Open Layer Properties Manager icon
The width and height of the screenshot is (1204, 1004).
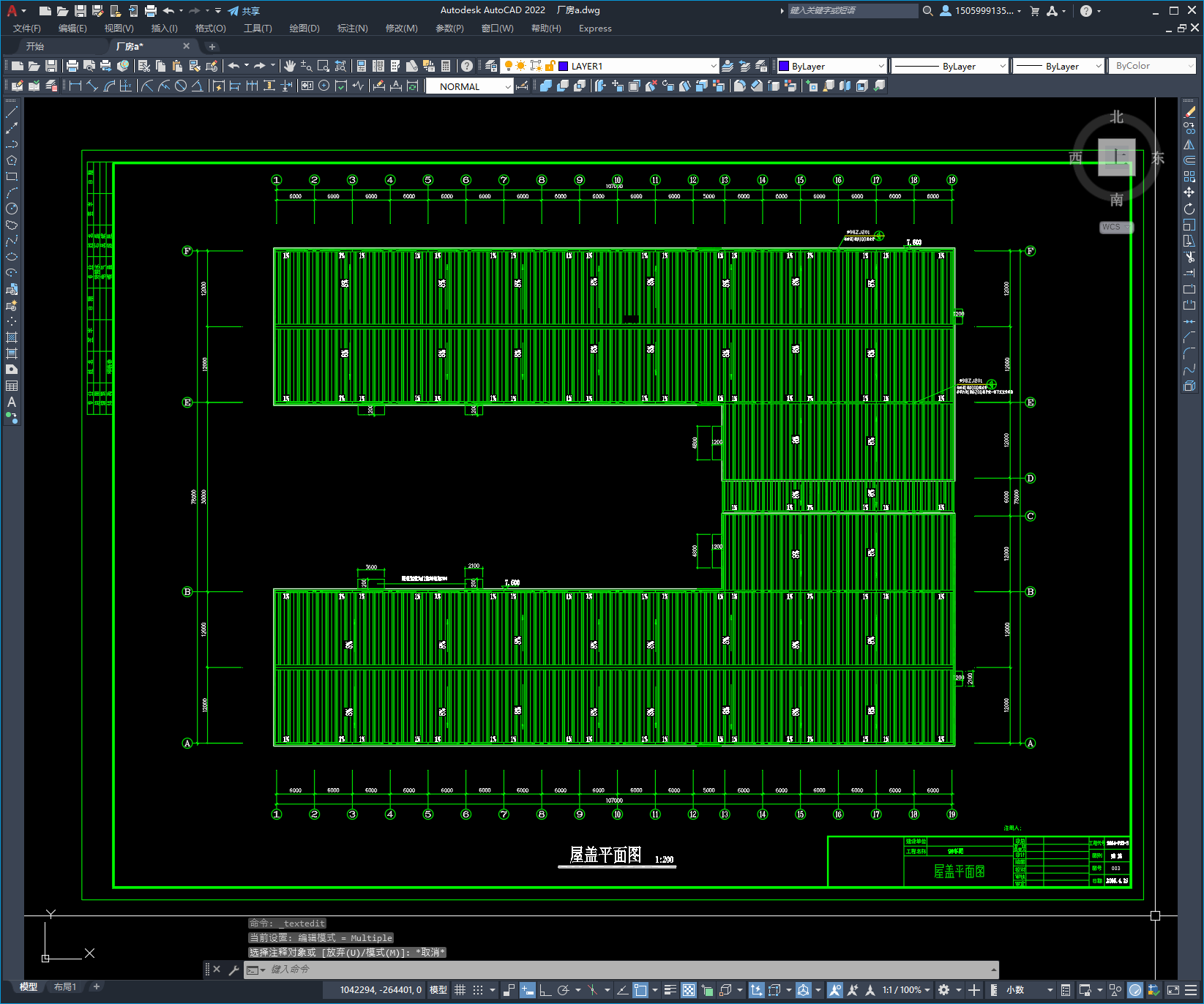pyautogui.click(x=491, y=66)
